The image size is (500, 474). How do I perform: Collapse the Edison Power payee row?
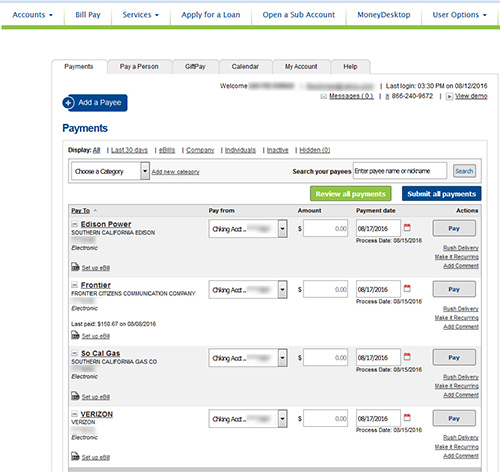(74, 224)
